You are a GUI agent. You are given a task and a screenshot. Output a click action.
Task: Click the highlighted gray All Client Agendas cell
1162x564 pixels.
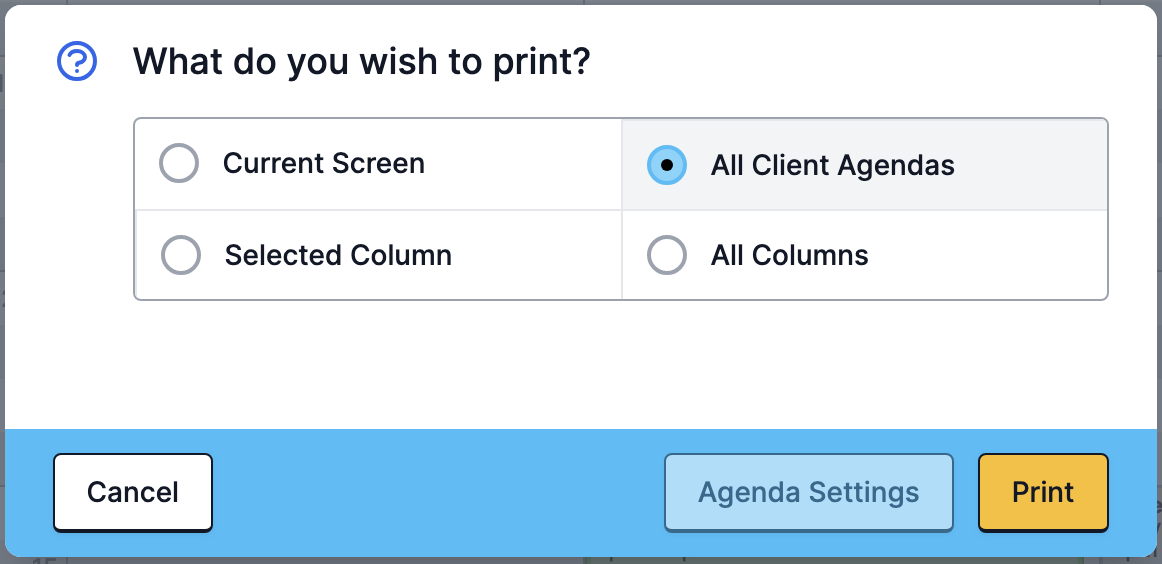pos(864,165)
